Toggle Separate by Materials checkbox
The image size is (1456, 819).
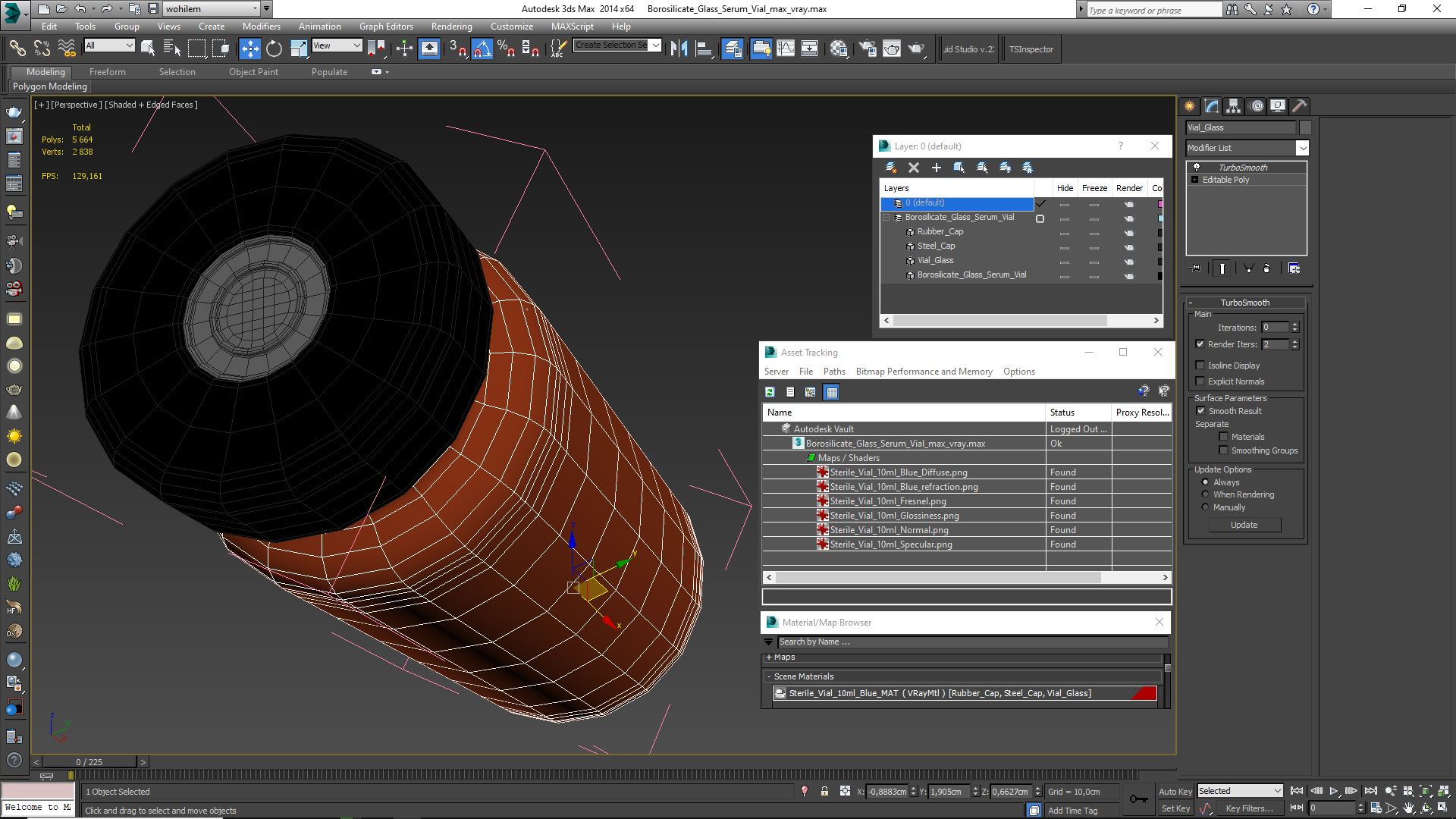point(1223,437)
